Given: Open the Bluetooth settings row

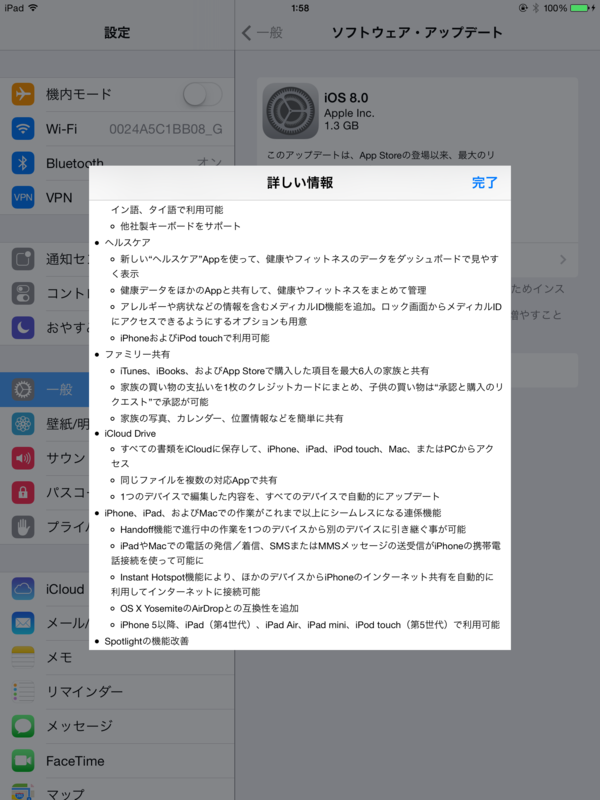Looking at the screenshot, I should [x=117, y=163].
